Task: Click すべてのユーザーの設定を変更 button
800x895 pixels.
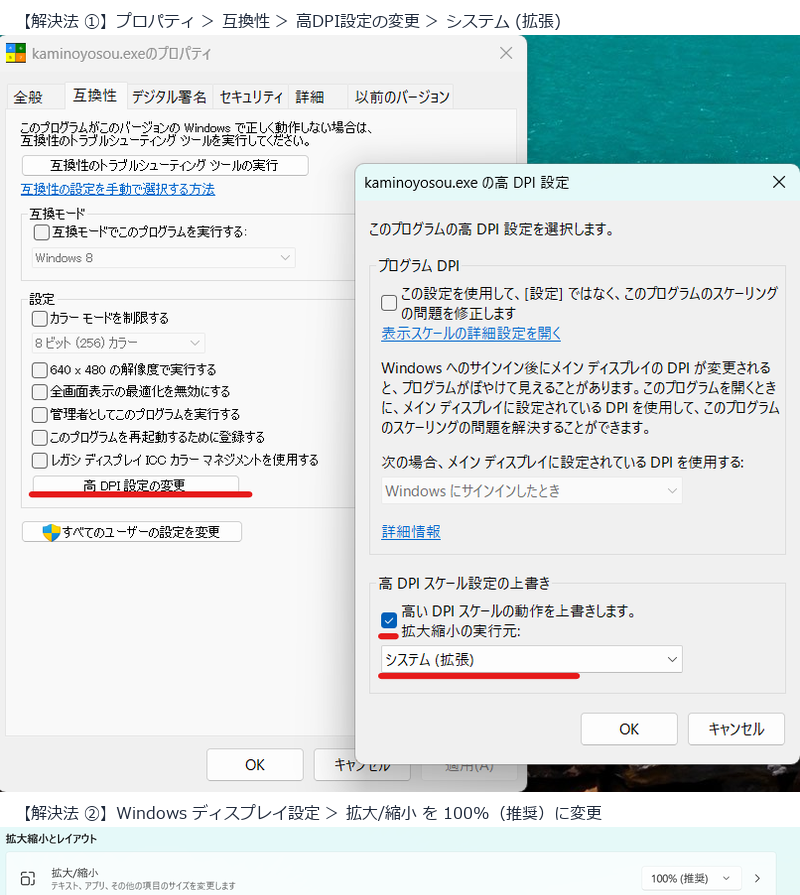Action: [132, 532]
